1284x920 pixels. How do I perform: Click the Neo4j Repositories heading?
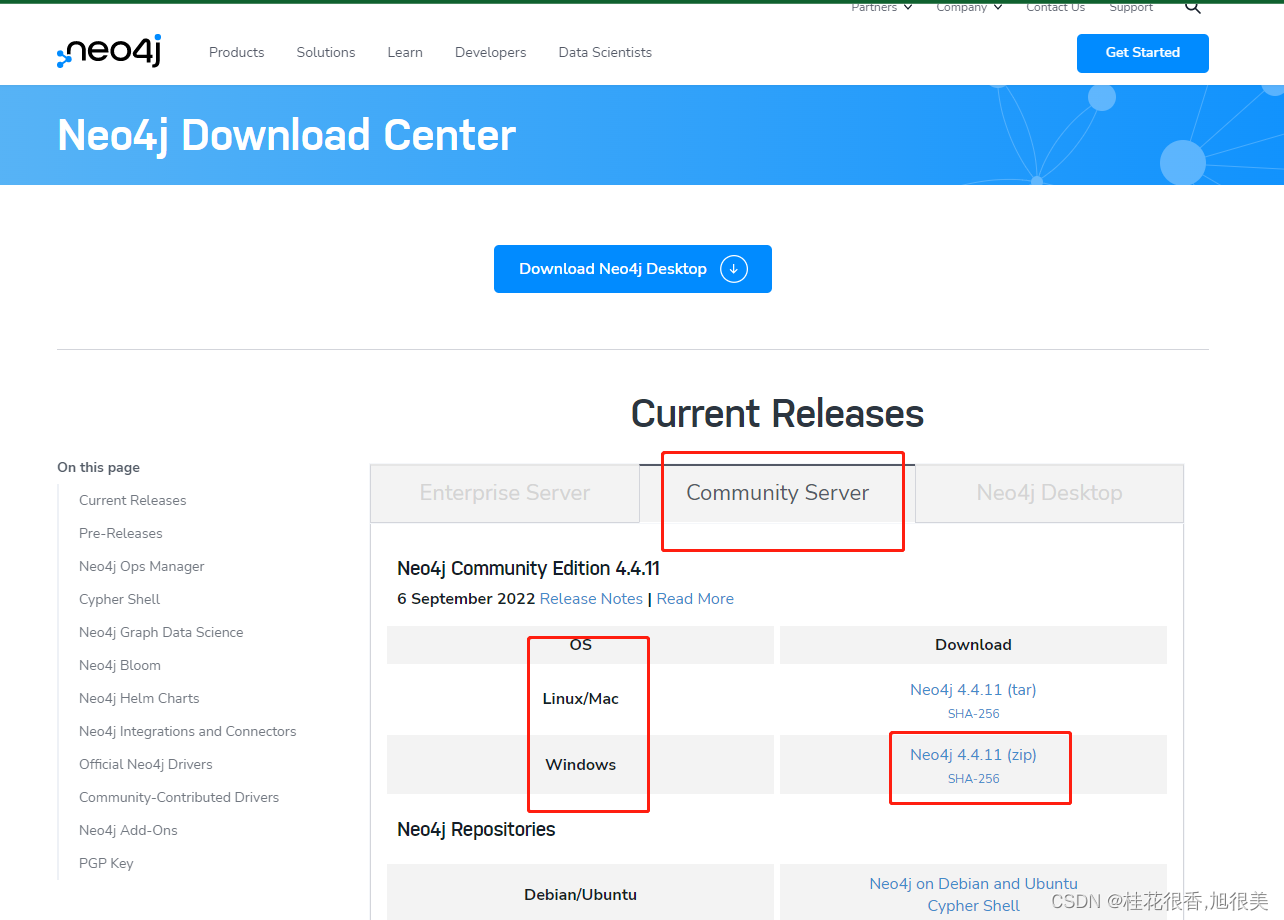476,829
